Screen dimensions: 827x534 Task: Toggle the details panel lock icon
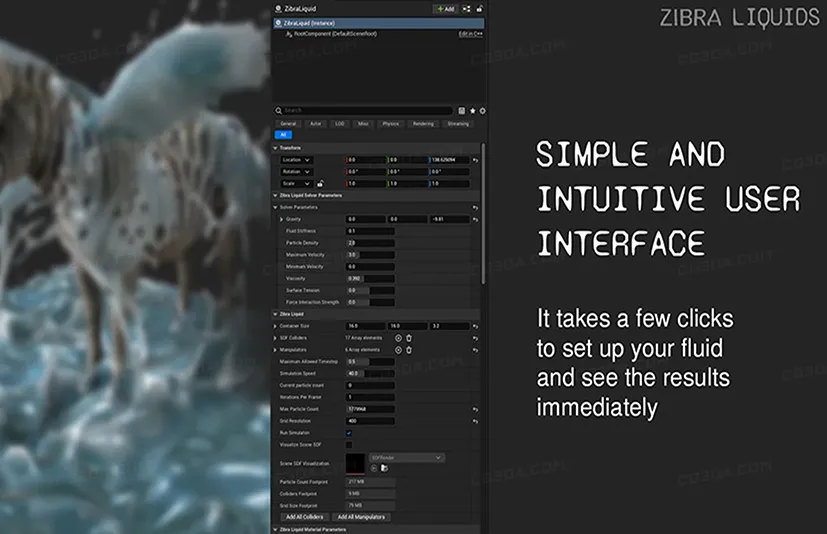pyautogui.click(x=479, y=9)
